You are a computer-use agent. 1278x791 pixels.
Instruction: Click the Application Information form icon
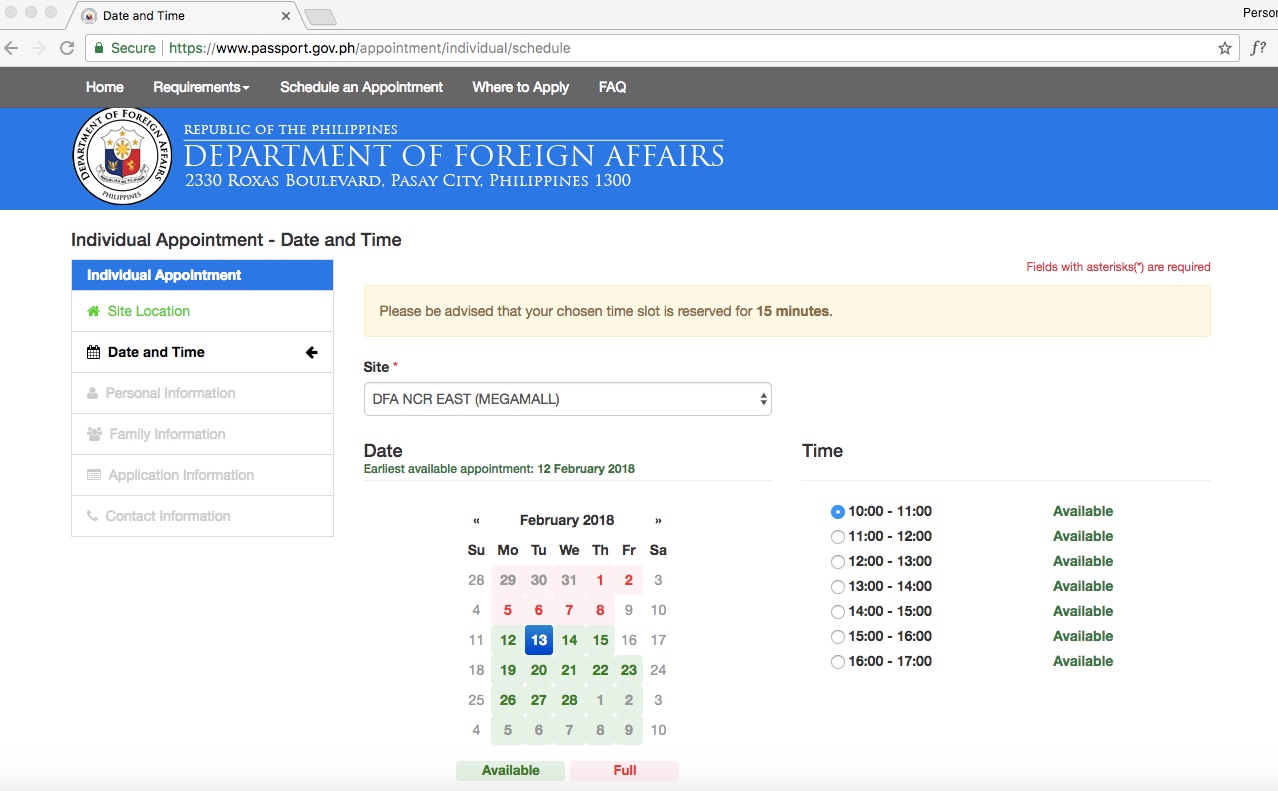91,475
